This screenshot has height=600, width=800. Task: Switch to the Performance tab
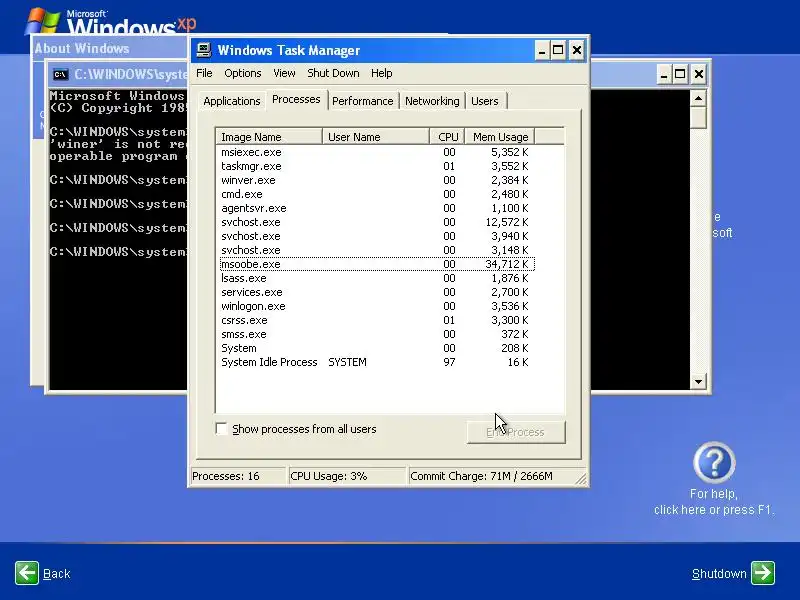[x=362, y=101]
